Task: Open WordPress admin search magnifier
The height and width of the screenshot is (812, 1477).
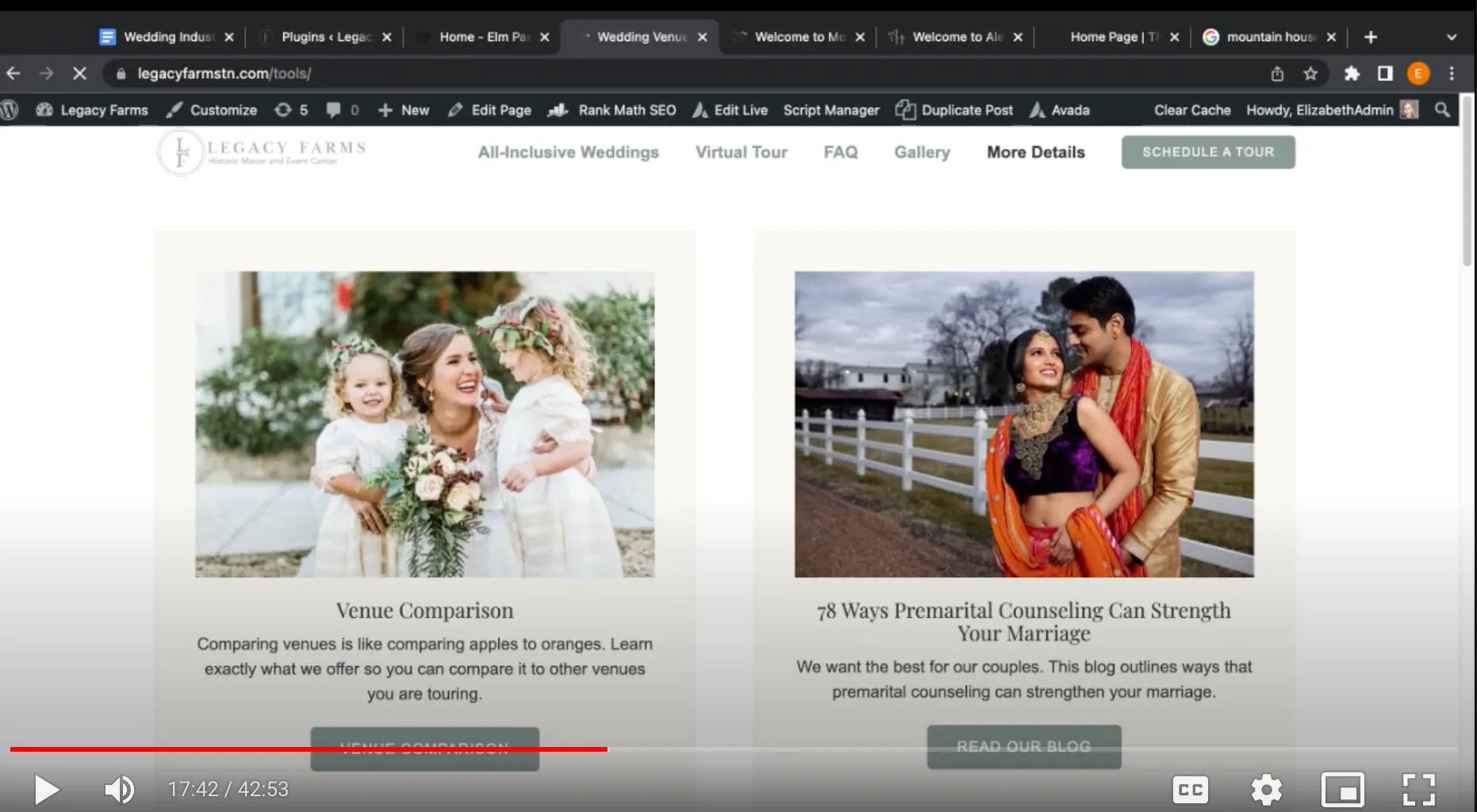Action: coord(1442,110)
